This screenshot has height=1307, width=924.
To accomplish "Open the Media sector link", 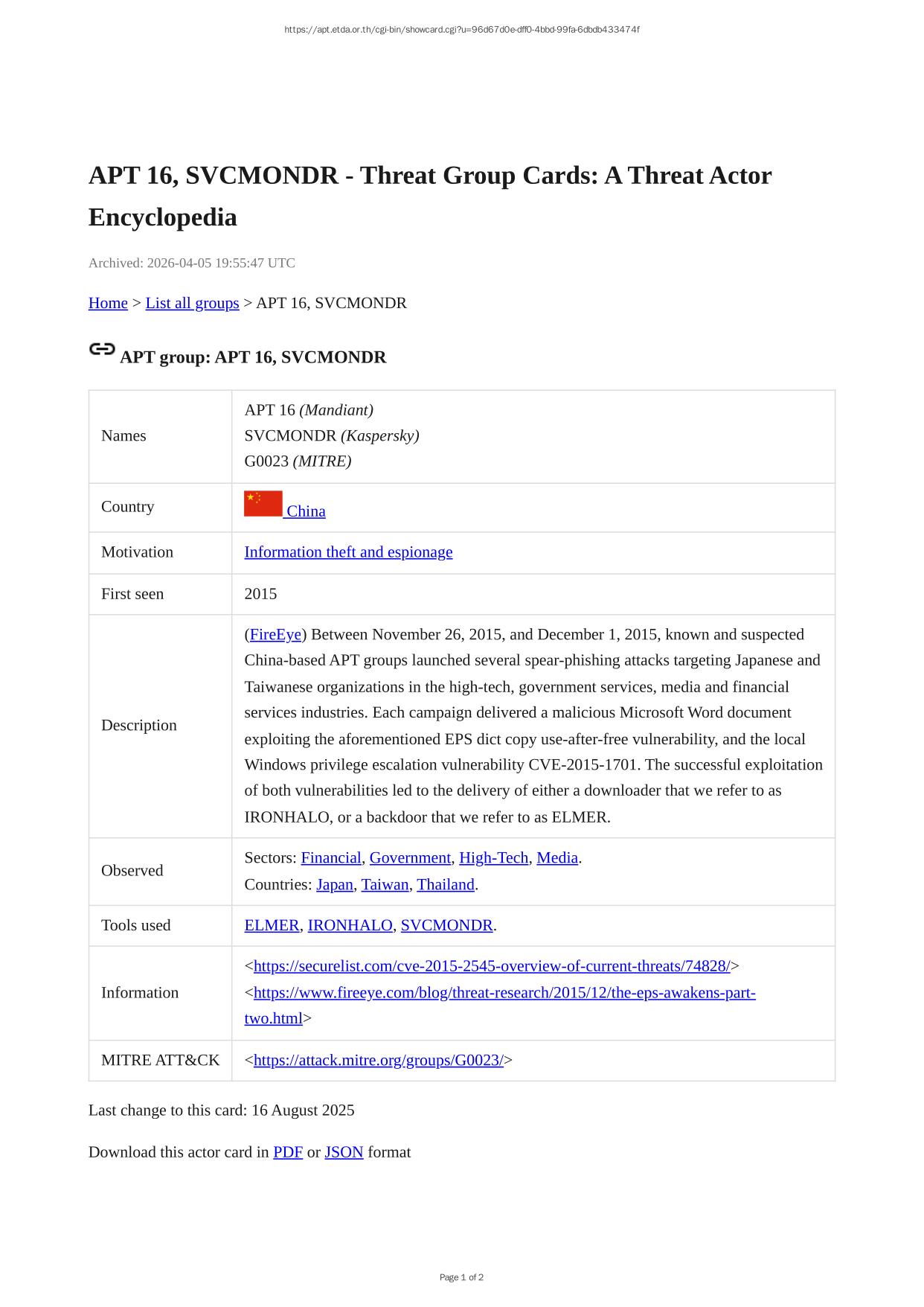I will pyautogui.click(x=557, y=858).
